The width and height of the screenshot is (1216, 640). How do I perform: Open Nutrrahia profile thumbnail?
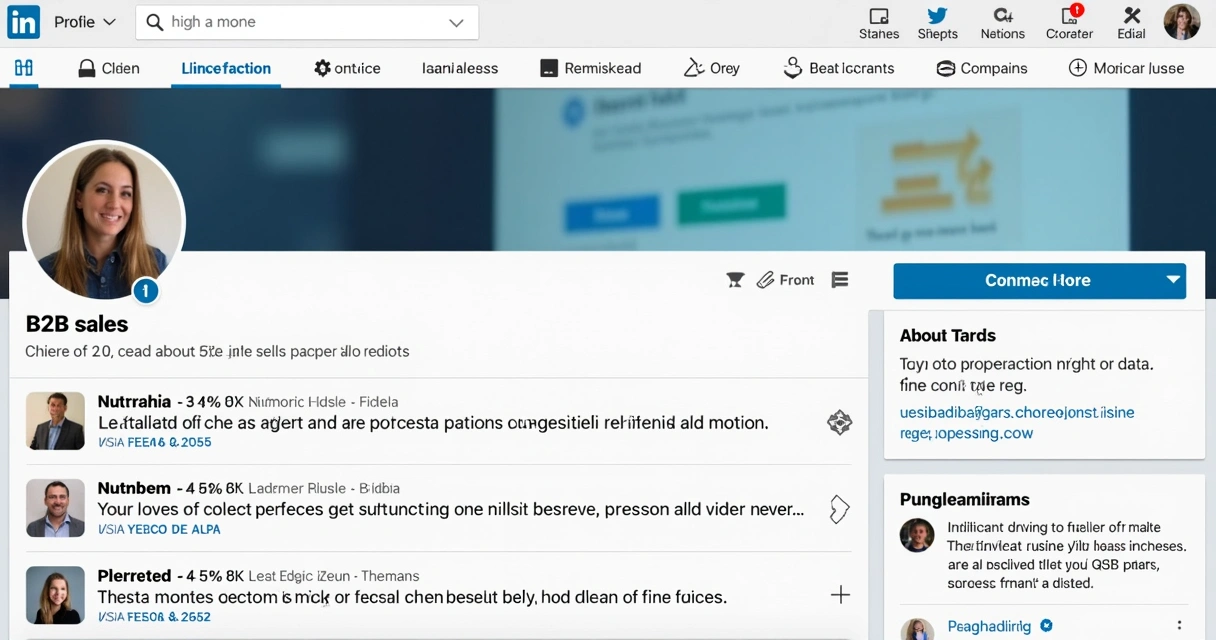(x=55, y=421)
